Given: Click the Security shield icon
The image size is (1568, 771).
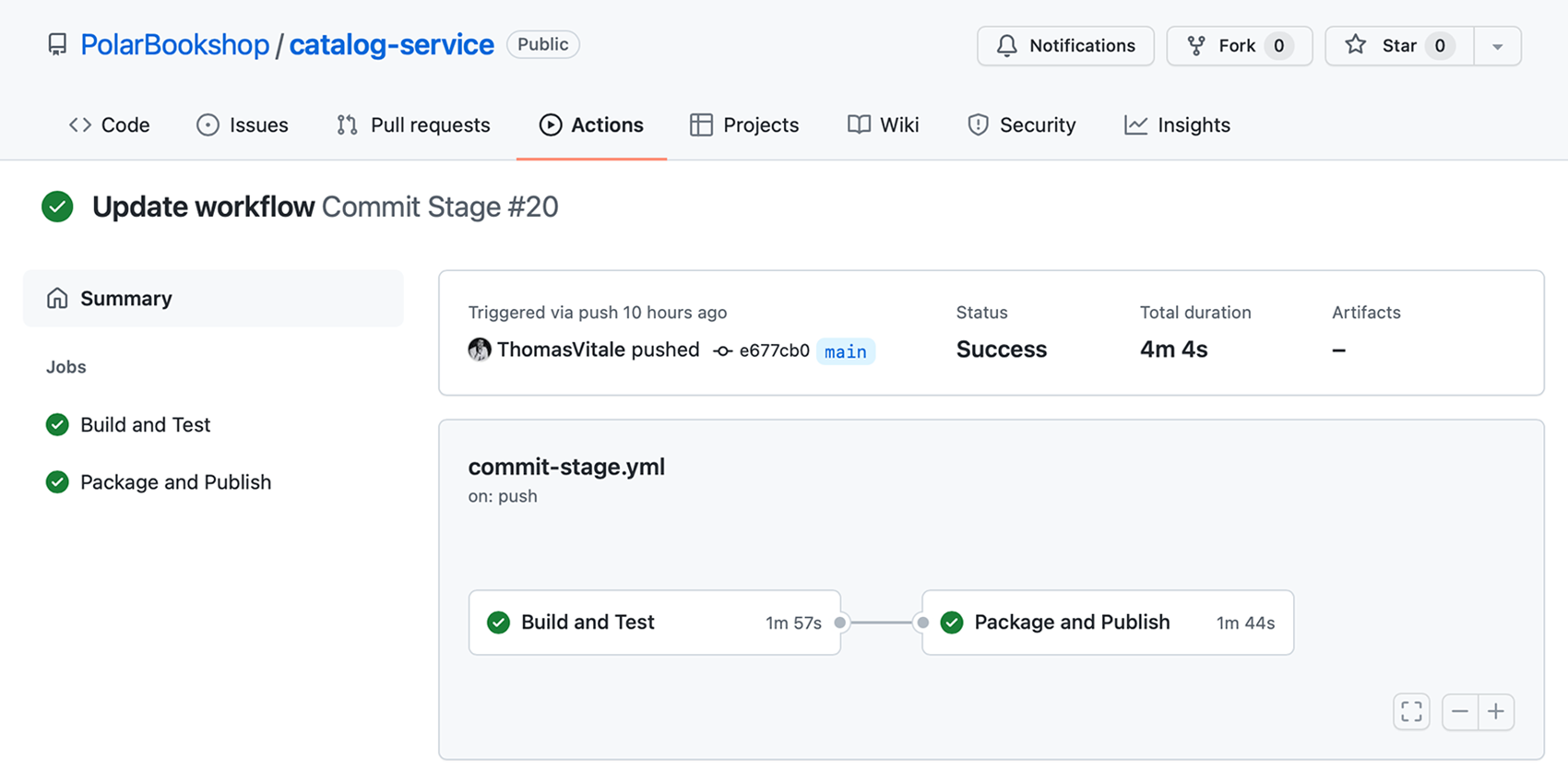Looking at the screenshot, I should click(x=978, y=125).
